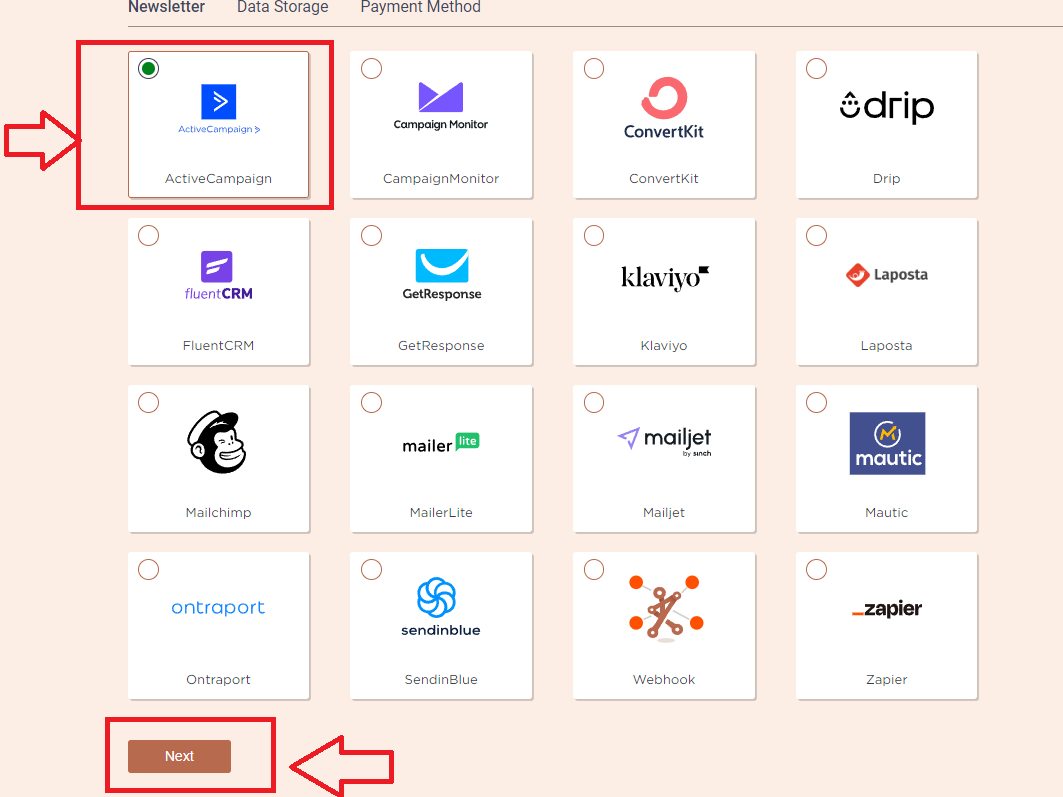
Task: Click the Webhook caption text
Action: [664, 679]
